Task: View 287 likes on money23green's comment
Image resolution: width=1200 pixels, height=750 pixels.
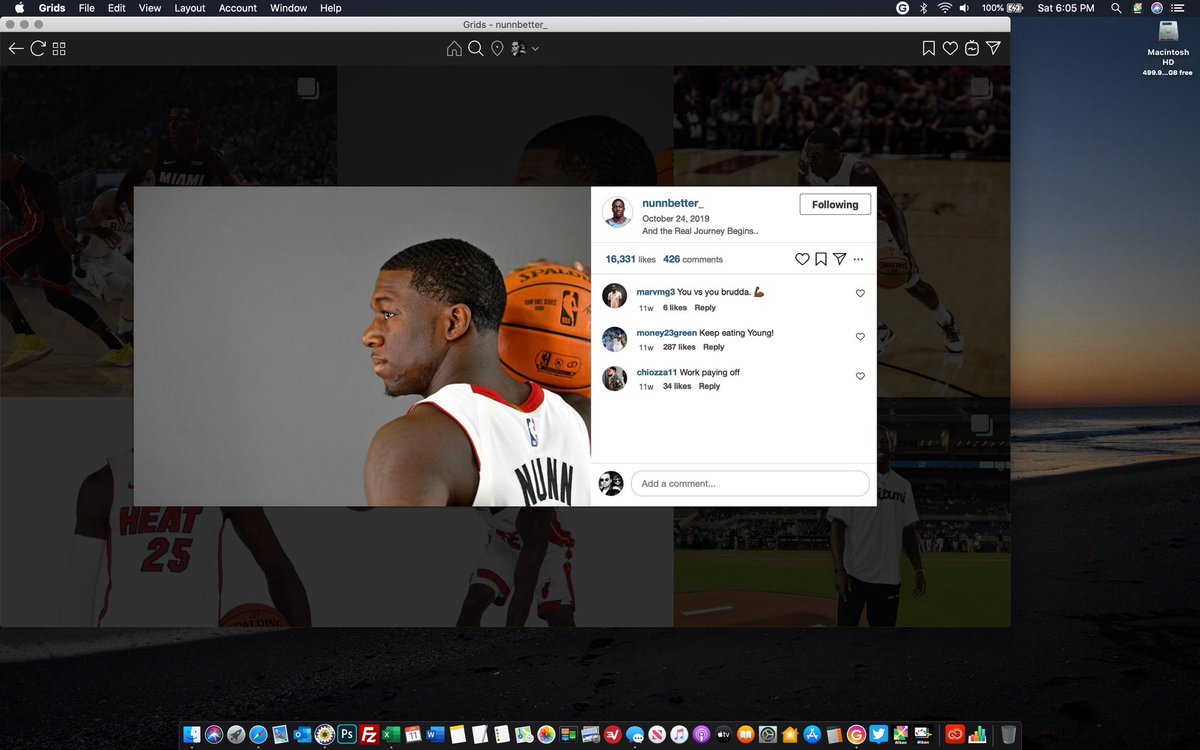Action: (679, 347)
